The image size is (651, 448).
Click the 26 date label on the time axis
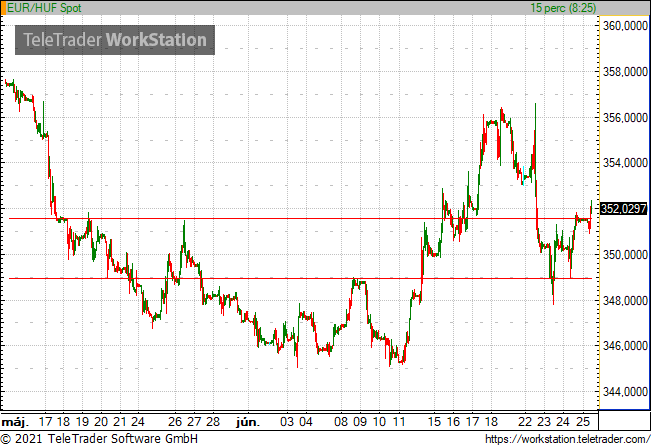click(175, 422)
